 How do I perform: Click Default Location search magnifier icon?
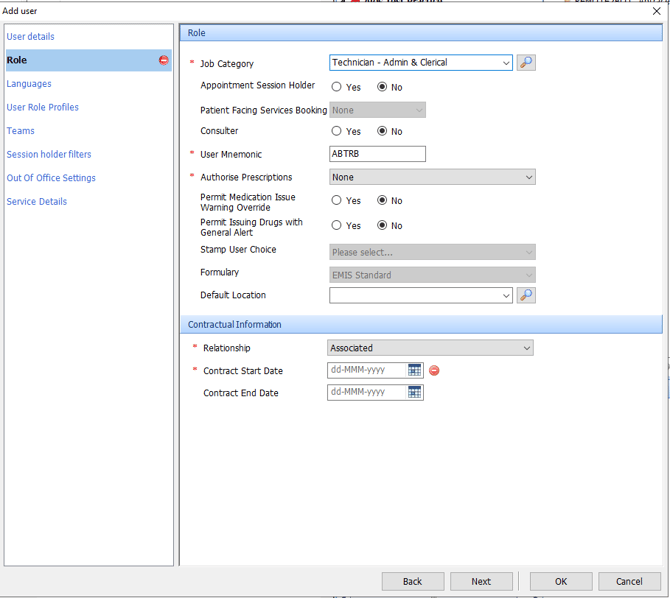tap(526, 295)
